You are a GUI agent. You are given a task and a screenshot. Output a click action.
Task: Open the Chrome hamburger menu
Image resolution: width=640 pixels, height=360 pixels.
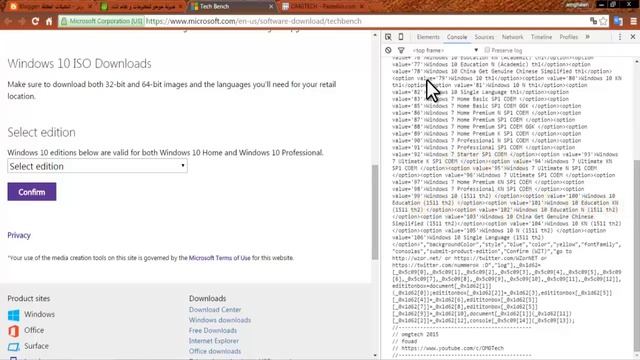[x=633, y=21]
